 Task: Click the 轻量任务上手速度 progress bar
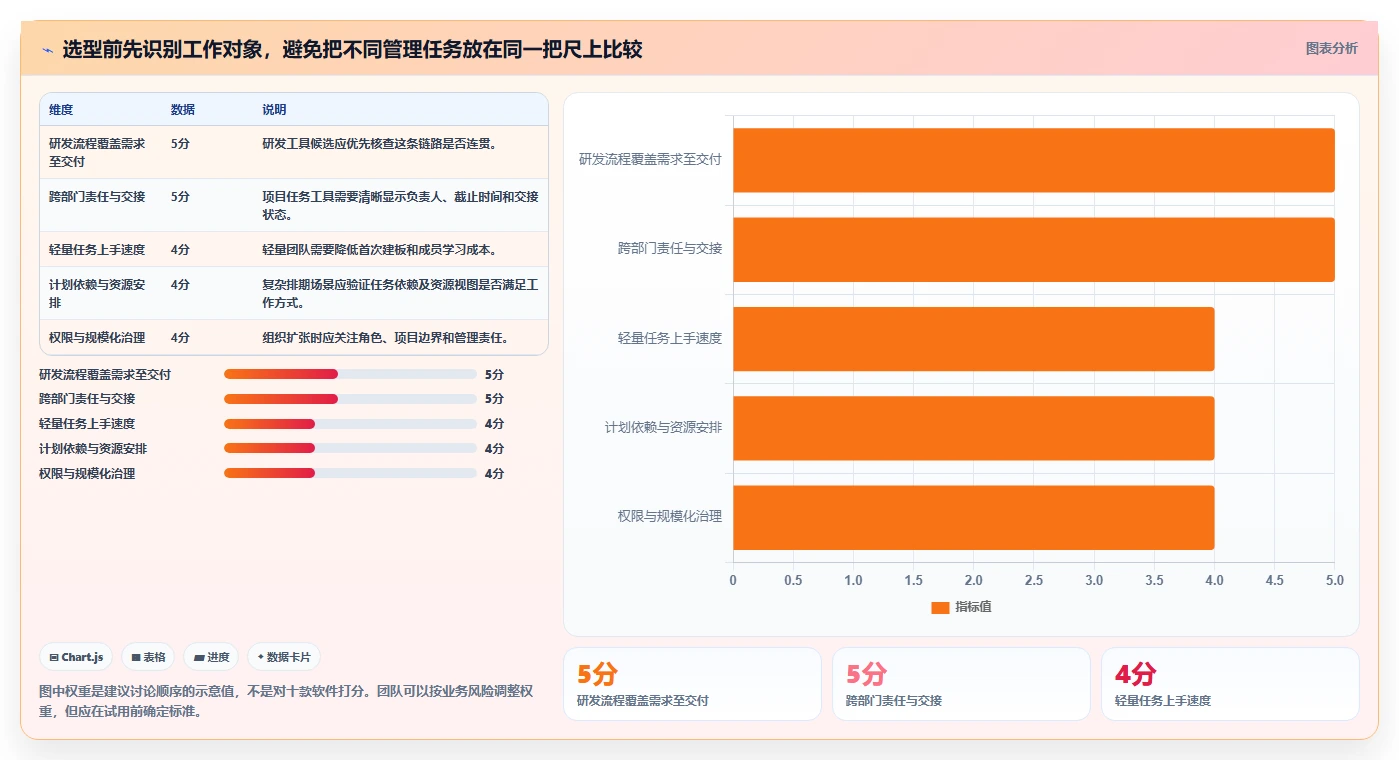coord(350,424)
